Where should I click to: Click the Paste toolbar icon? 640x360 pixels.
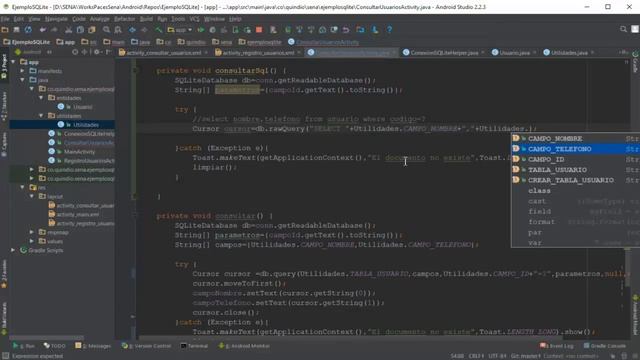(x=92, y=30)
